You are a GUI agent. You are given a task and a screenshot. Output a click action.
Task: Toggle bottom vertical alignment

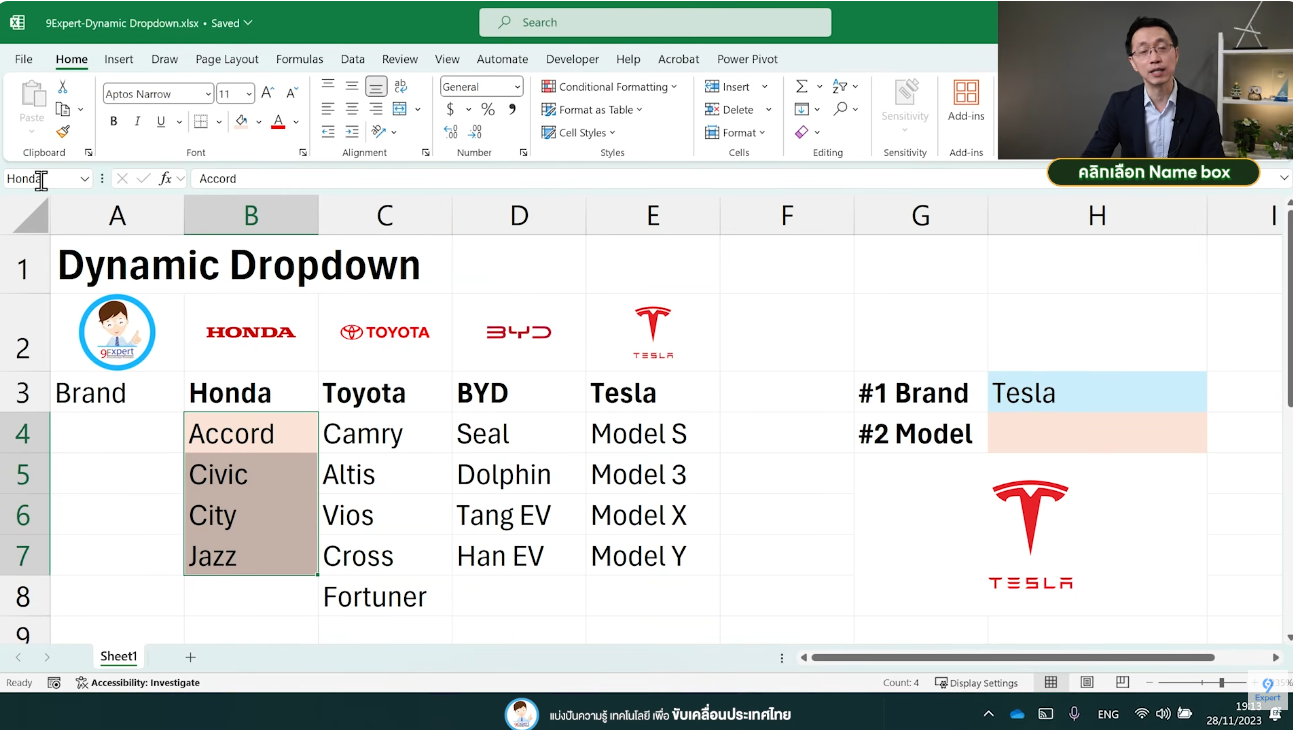pyautogui.click(x=376, y=86)
